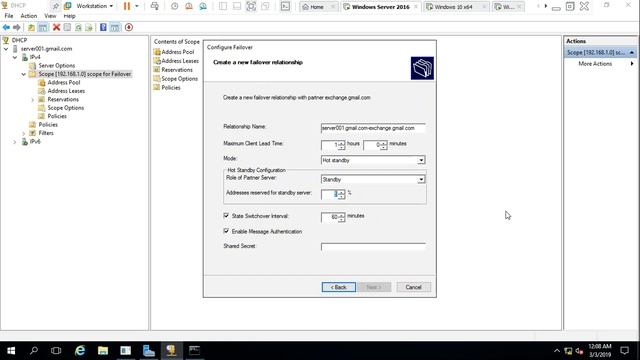Click the VMware console view icon
This screenshot has height=360, width=640.
[285, 6]
